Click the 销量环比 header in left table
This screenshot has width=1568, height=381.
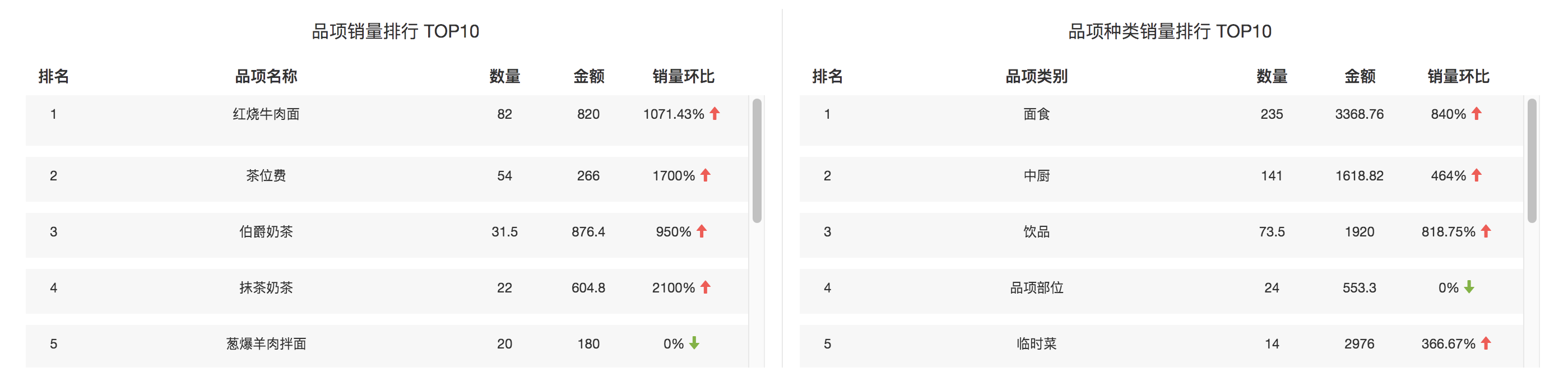[x=683, y=77]
